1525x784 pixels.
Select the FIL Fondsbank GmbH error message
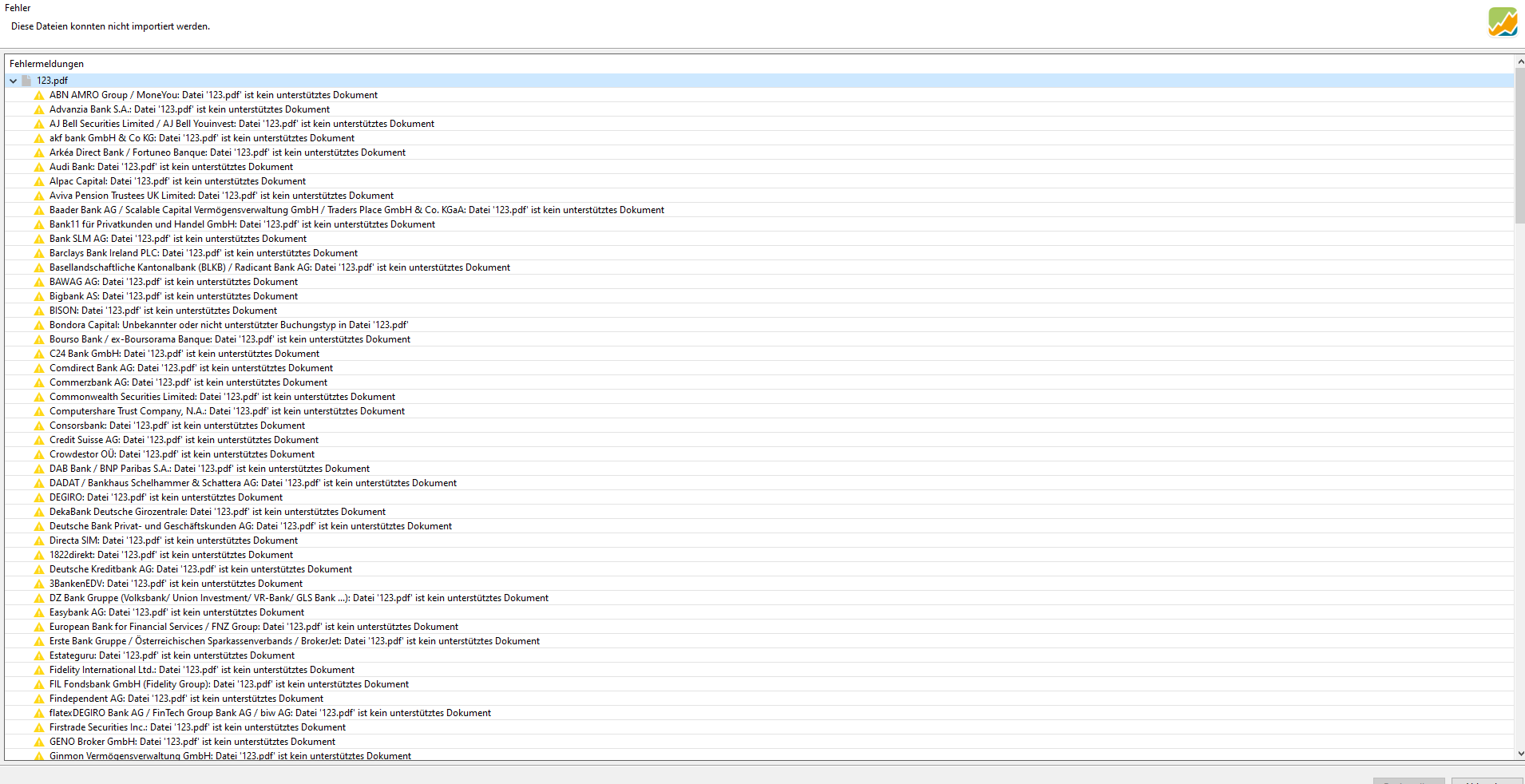click(229, 684)
